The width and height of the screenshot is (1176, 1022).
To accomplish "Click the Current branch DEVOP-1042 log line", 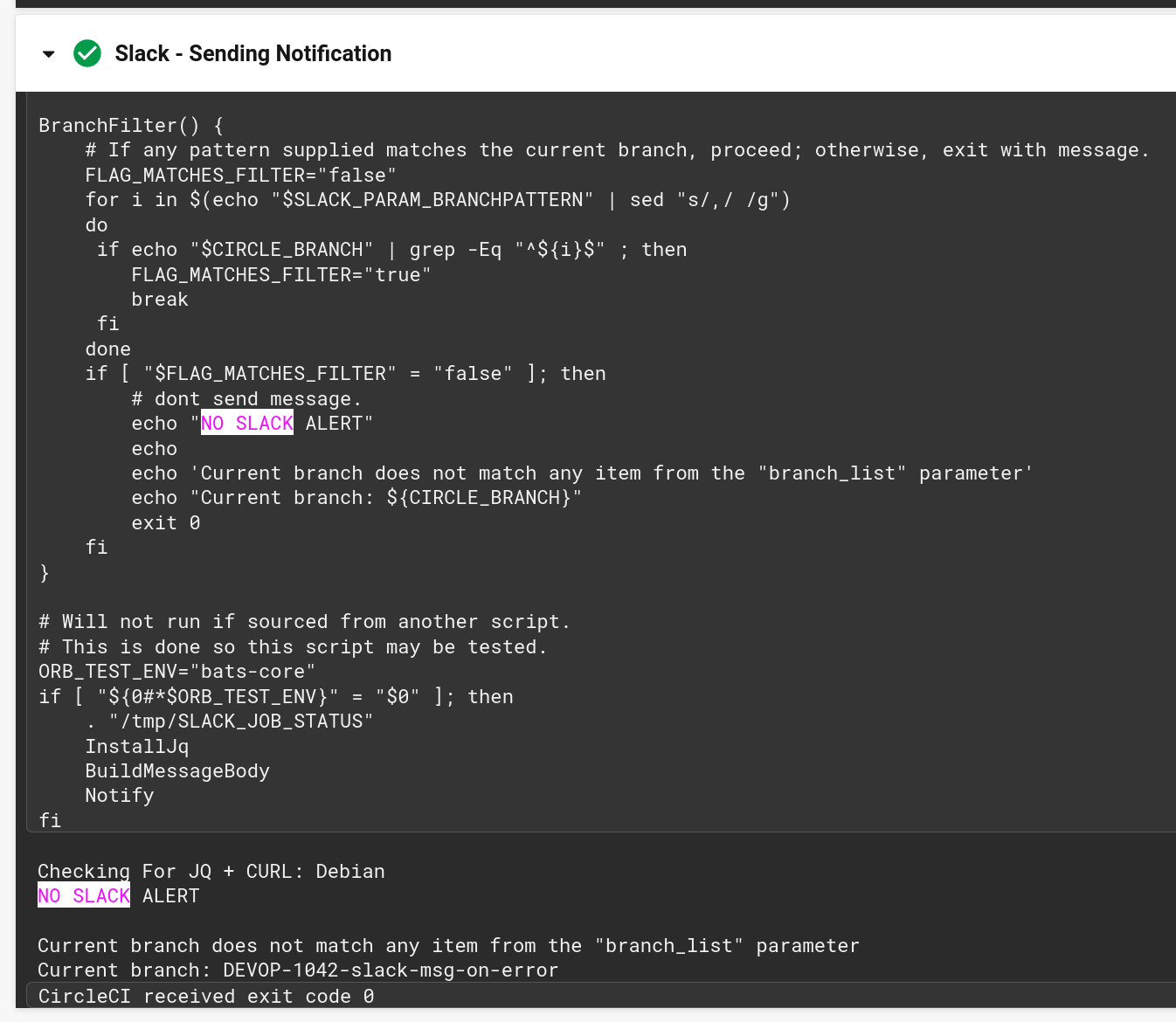I will (297, 970).
